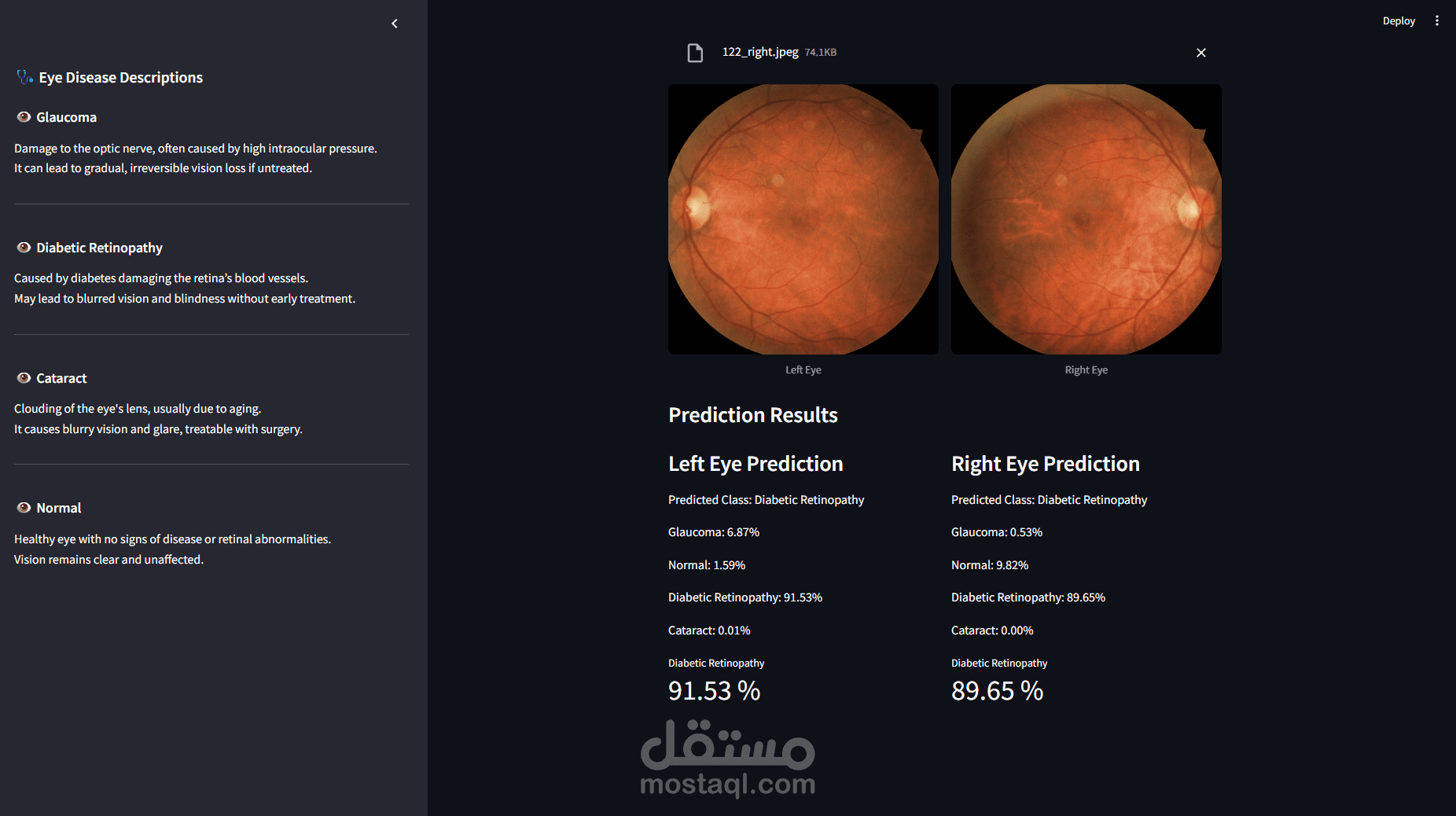Open the Left Eye fundus image
Image resolution: width=1456 pixels, height=816 pixels.
click(x=803, y=219)
